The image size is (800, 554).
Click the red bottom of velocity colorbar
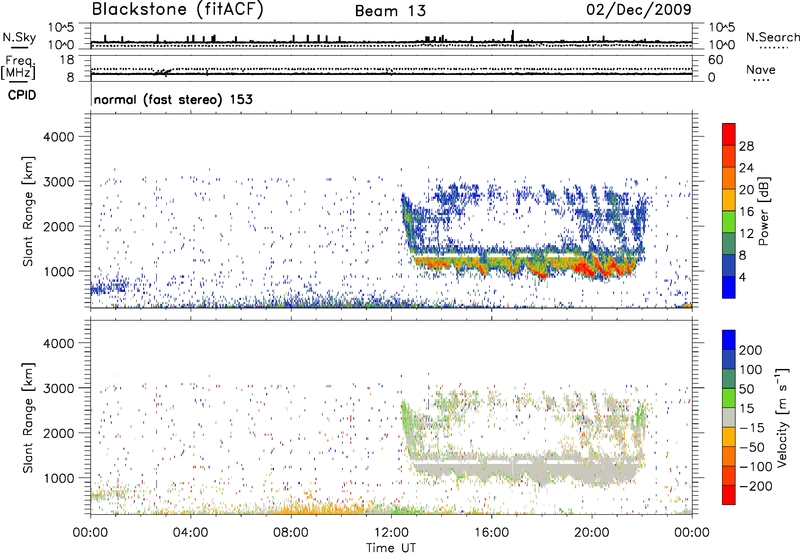point(729,495)
